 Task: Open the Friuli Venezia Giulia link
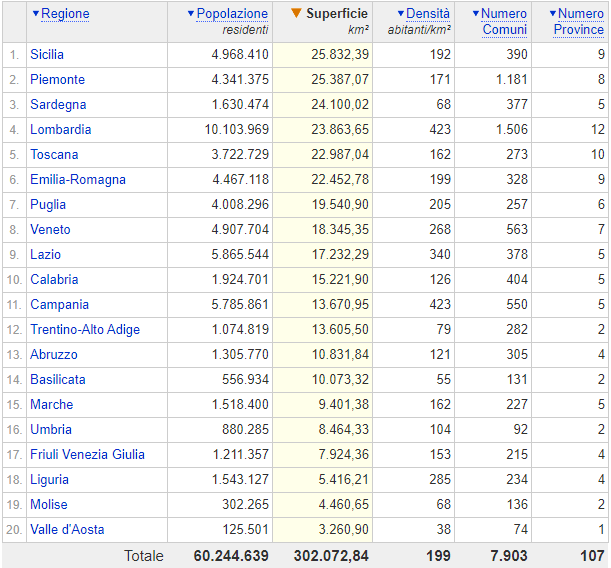(87, 454)
